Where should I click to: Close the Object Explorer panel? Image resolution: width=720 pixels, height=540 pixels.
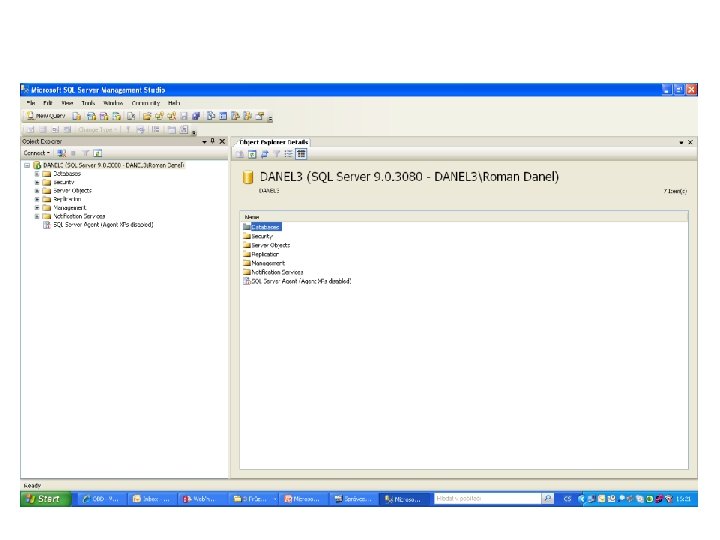pyautogui.click(x=222, y=141)
